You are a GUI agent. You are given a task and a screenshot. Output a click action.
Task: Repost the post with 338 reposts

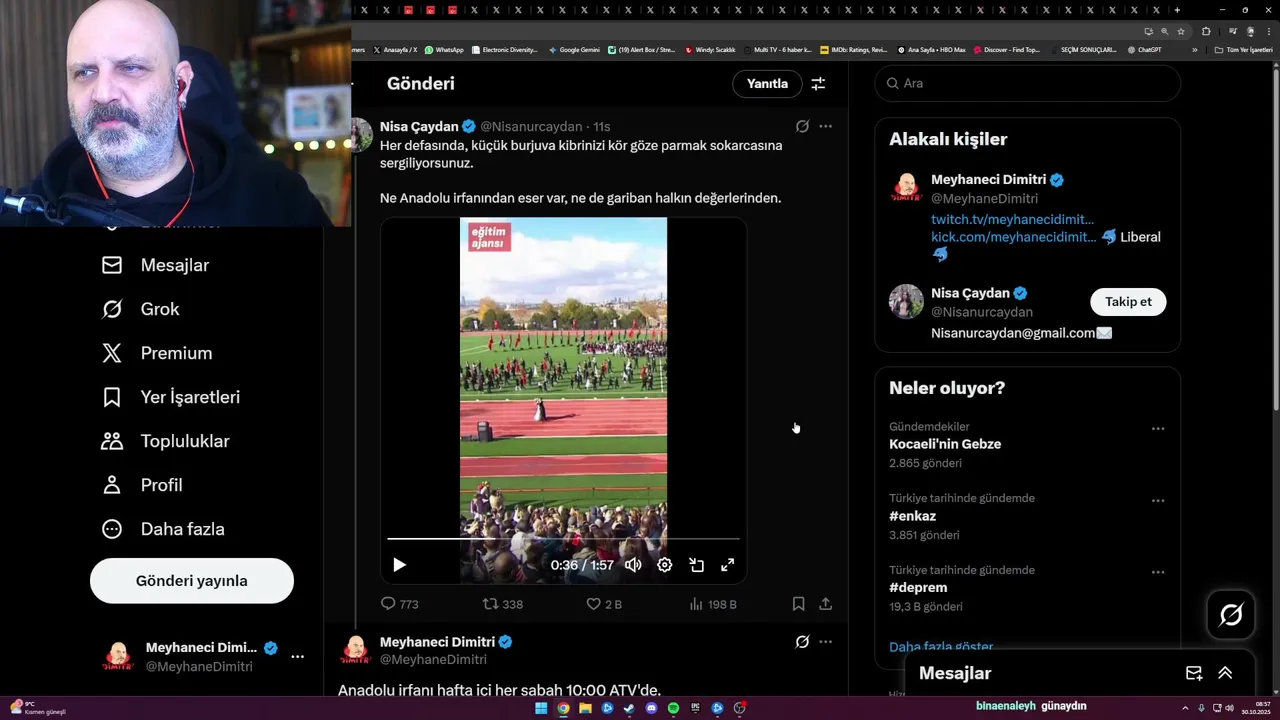pos(502,604)
